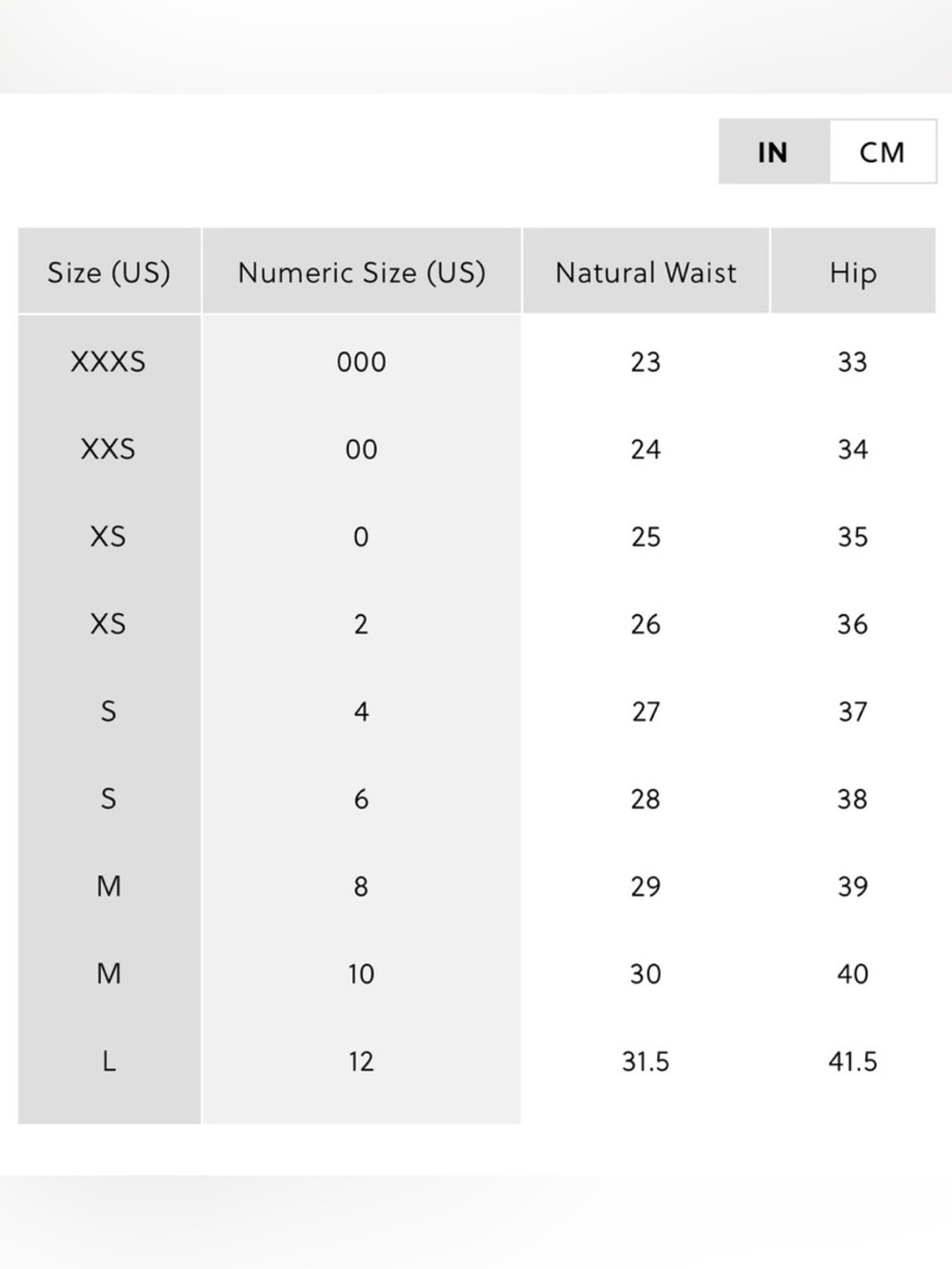
Task: Click numeric size 2 cell
Action: pyautogui.click(x=361, y=625)
